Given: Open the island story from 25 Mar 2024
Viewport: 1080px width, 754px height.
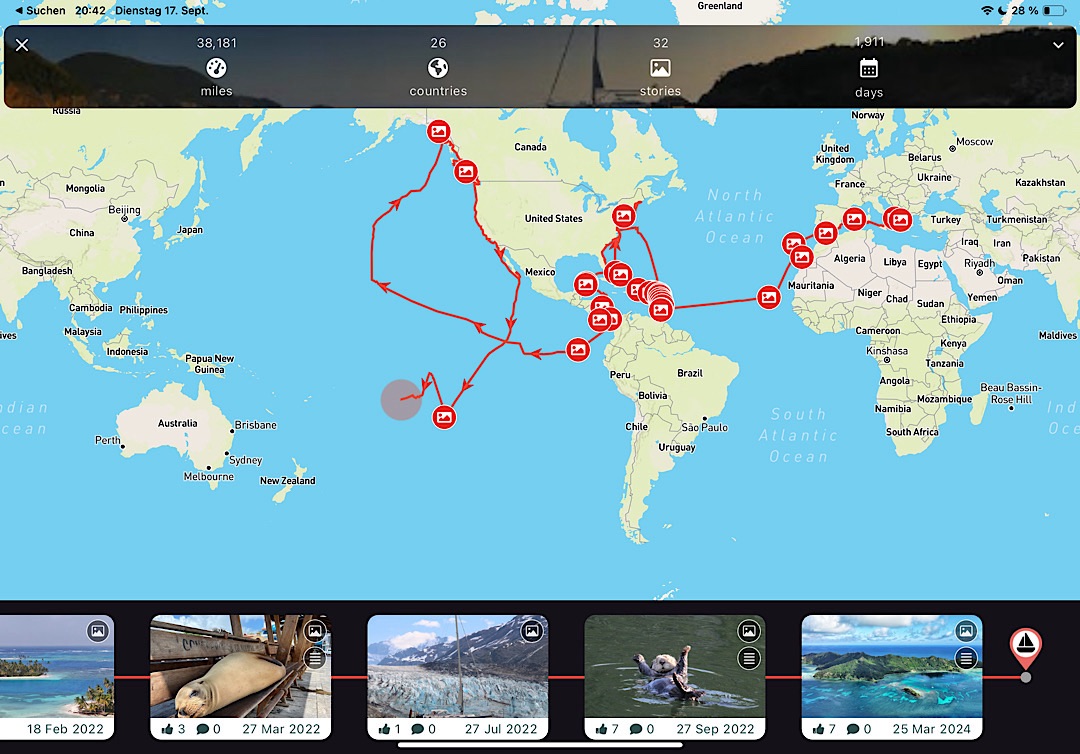Looking at the screenshot, I should coord(891,666).
